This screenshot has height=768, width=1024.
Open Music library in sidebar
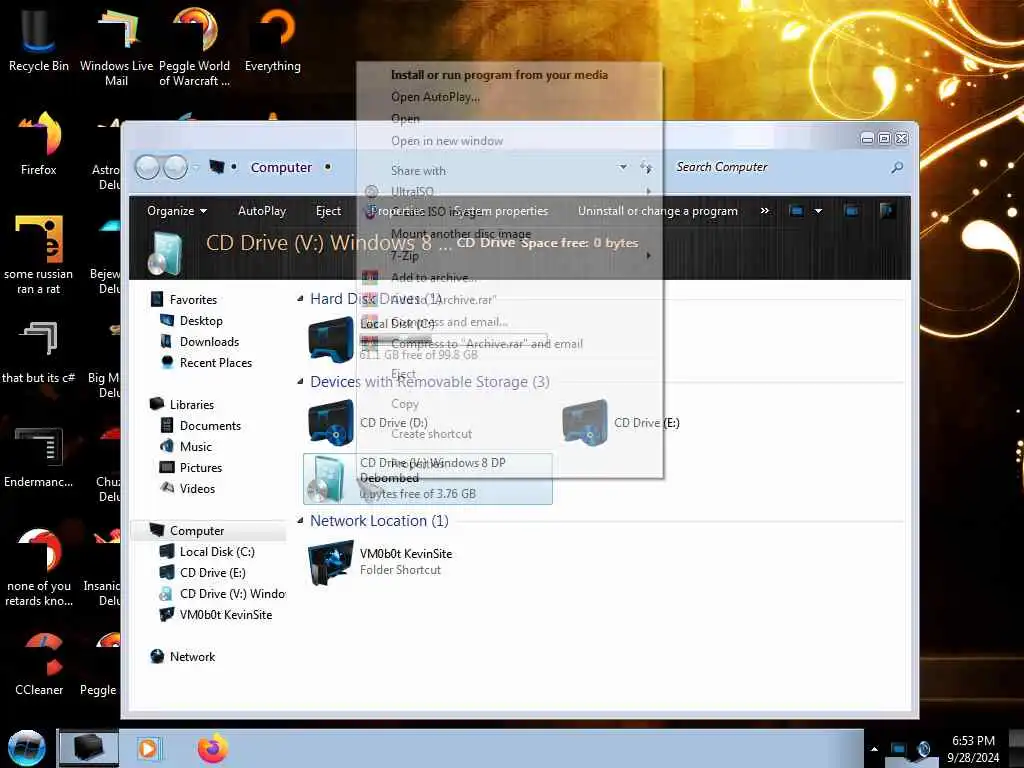(195, 447)
